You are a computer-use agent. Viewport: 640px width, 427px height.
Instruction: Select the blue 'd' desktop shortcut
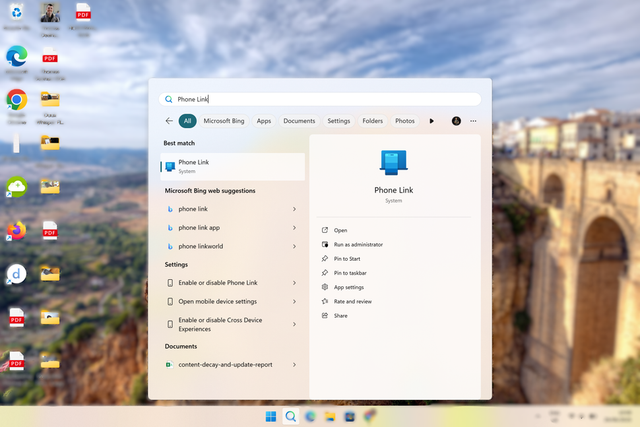(16, 274)
